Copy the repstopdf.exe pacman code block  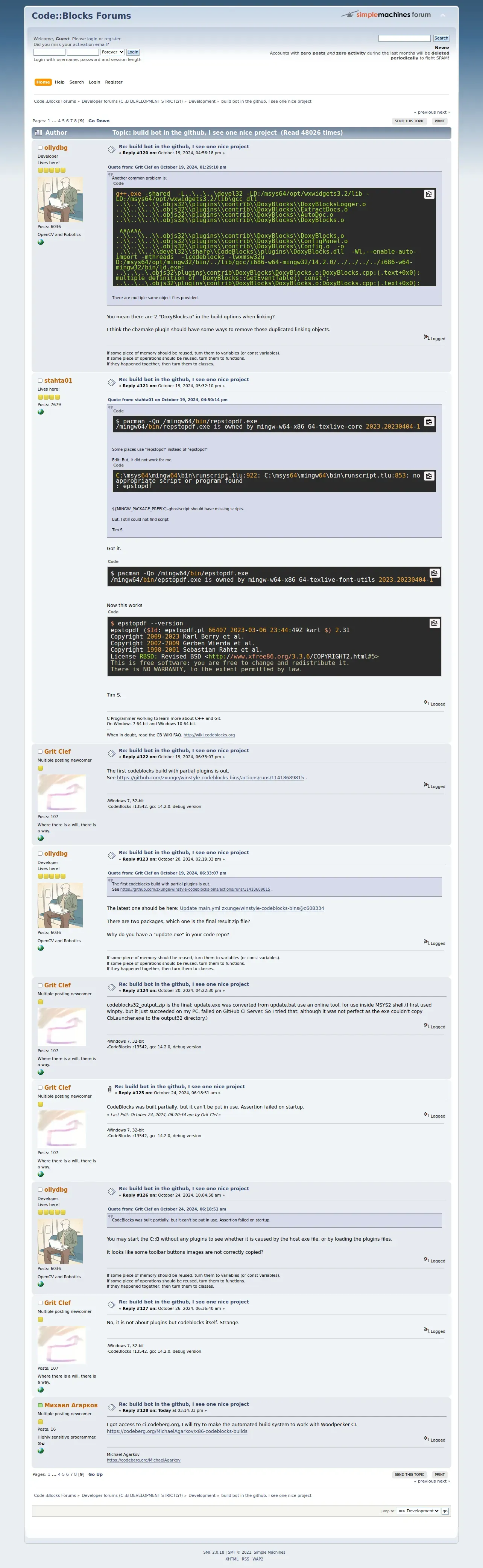point(429,422)
